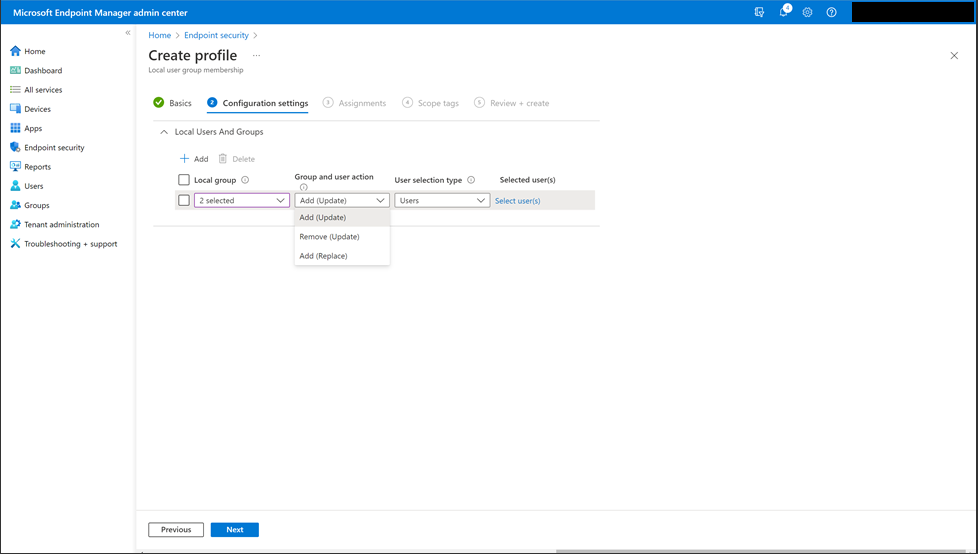Screen dimensions: 978x554
Task: Open the Devices sidebar icon
Action: [x=16, y=109]
